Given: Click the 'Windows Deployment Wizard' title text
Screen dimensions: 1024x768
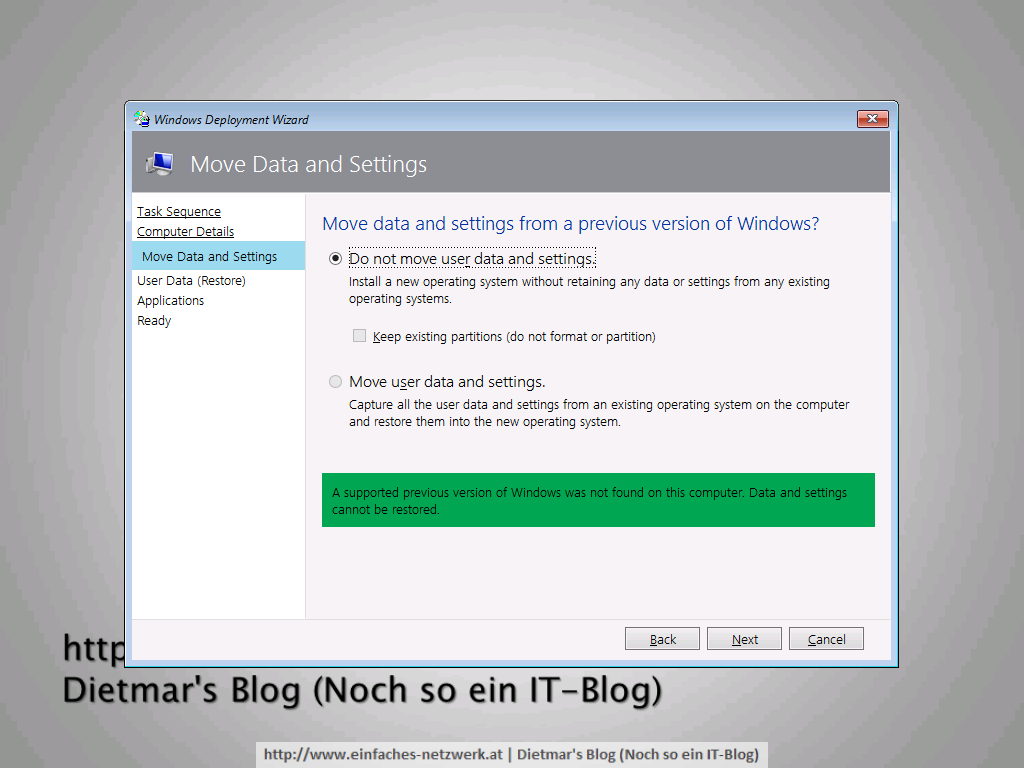Looking at the screenshot, I should click(x=231, y=120).
